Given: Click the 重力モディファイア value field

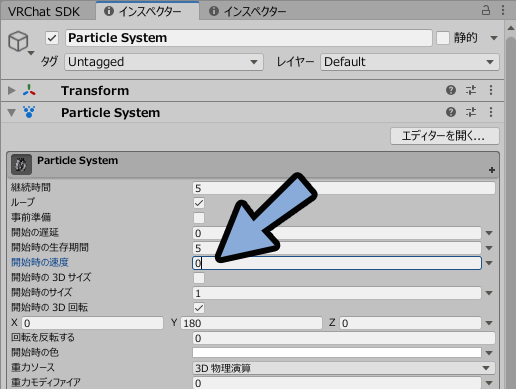Looking at the screenshot, I should pos(337,383).
